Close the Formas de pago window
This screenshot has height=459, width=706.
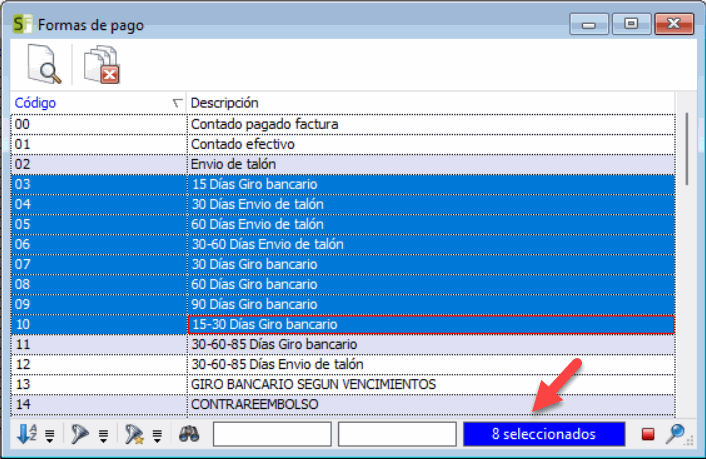click(x=674, y=24)
